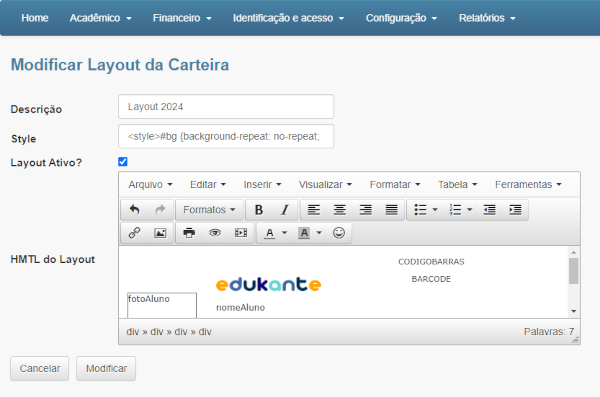600x397 pixels.
Task: Insert or edit an image
Action: tap(160, 233)
